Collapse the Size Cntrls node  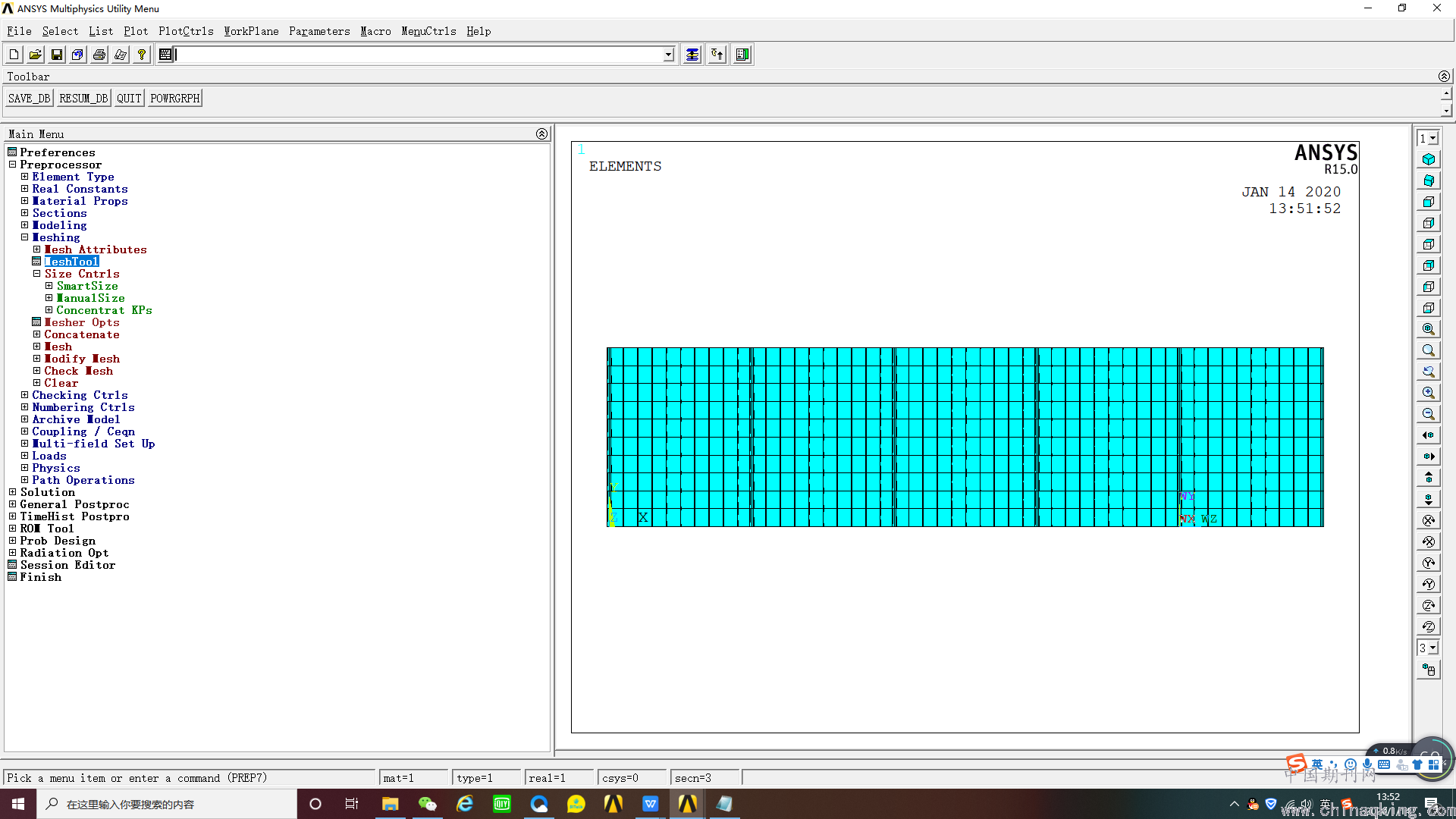click(36, 274)
